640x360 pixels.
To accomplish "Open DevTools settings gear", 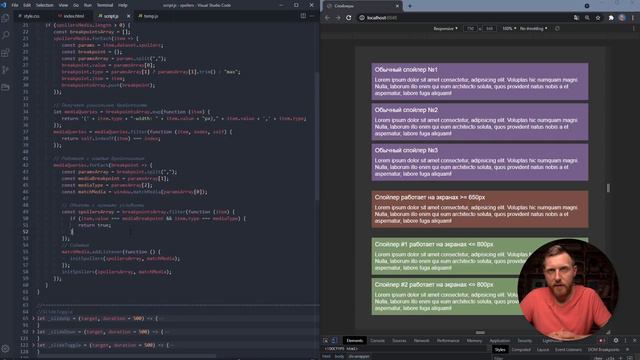I will tap(616, 340).
